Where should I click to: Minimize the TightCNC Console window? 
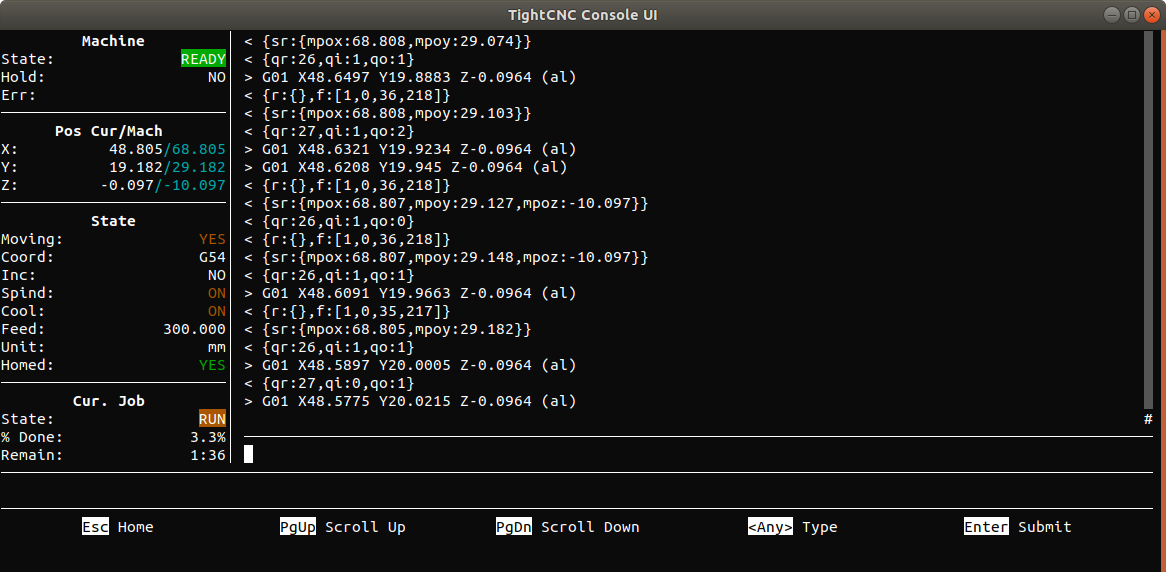(x=1111, y=15)
